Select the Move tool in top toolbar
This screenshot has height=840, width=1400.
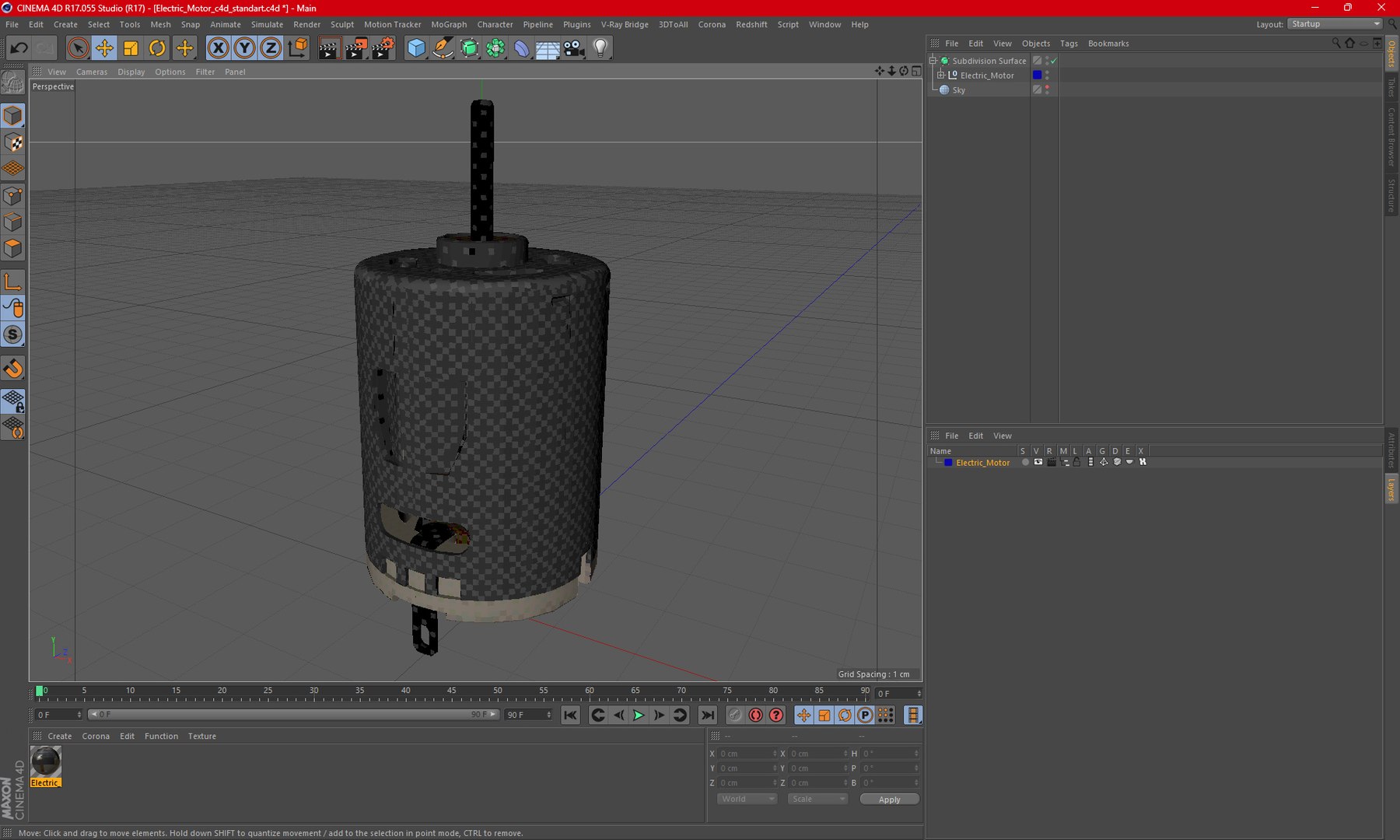[x=104, y=48]
